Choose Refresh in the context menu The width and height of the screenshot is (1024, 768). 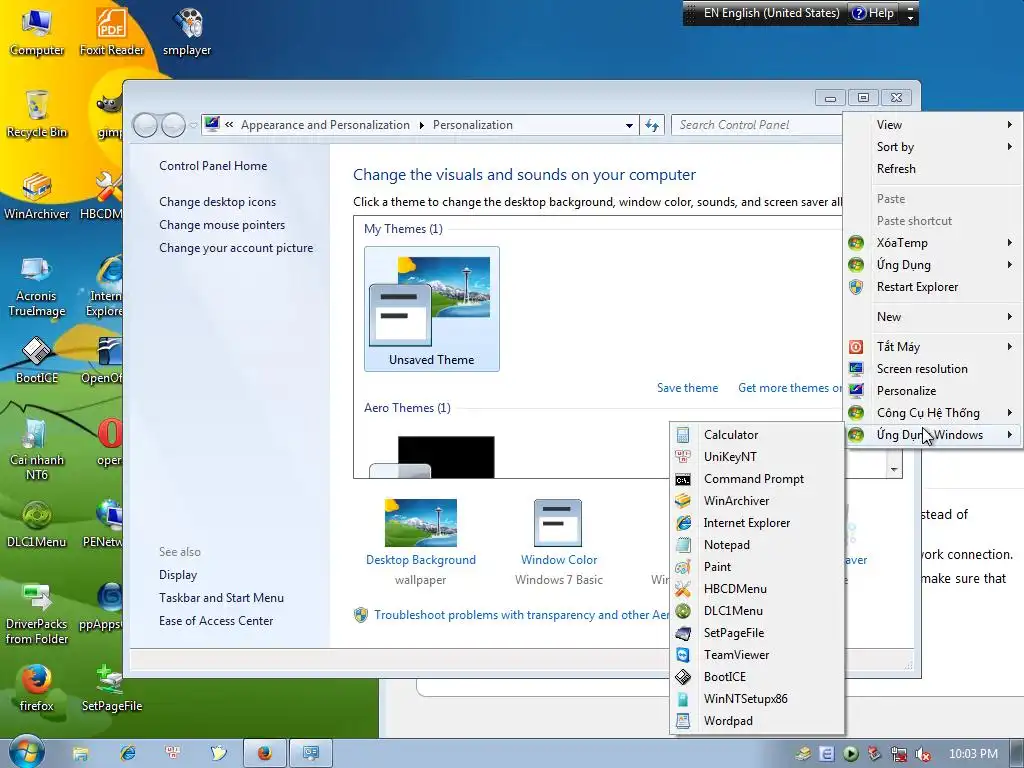933,169
